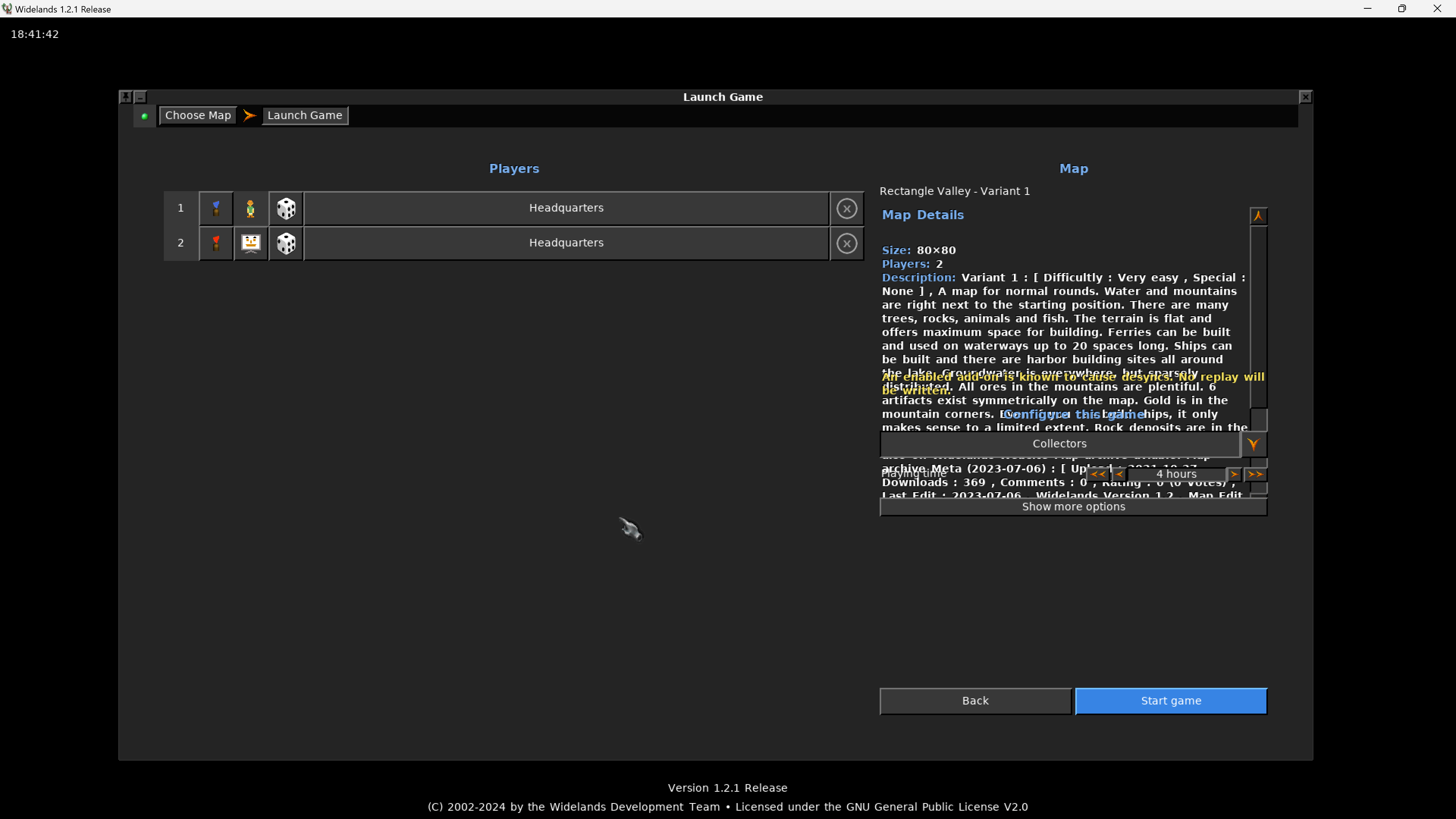Increase playing time with single right arrow
1456x819 pixels.
1234,474
